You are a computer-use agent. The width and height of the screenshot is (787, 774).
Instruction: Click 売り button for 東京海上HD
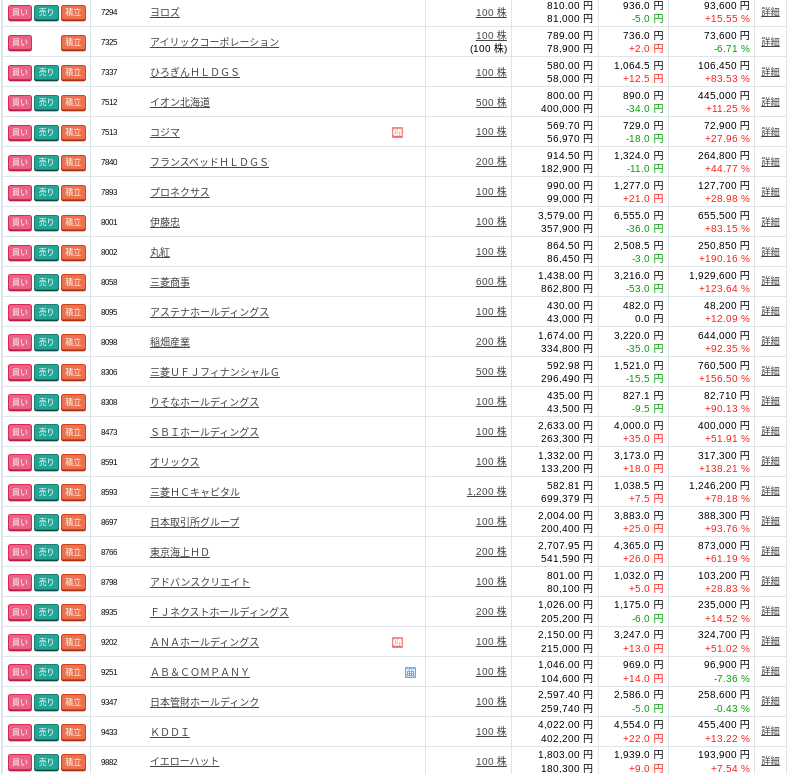(46, 553)
